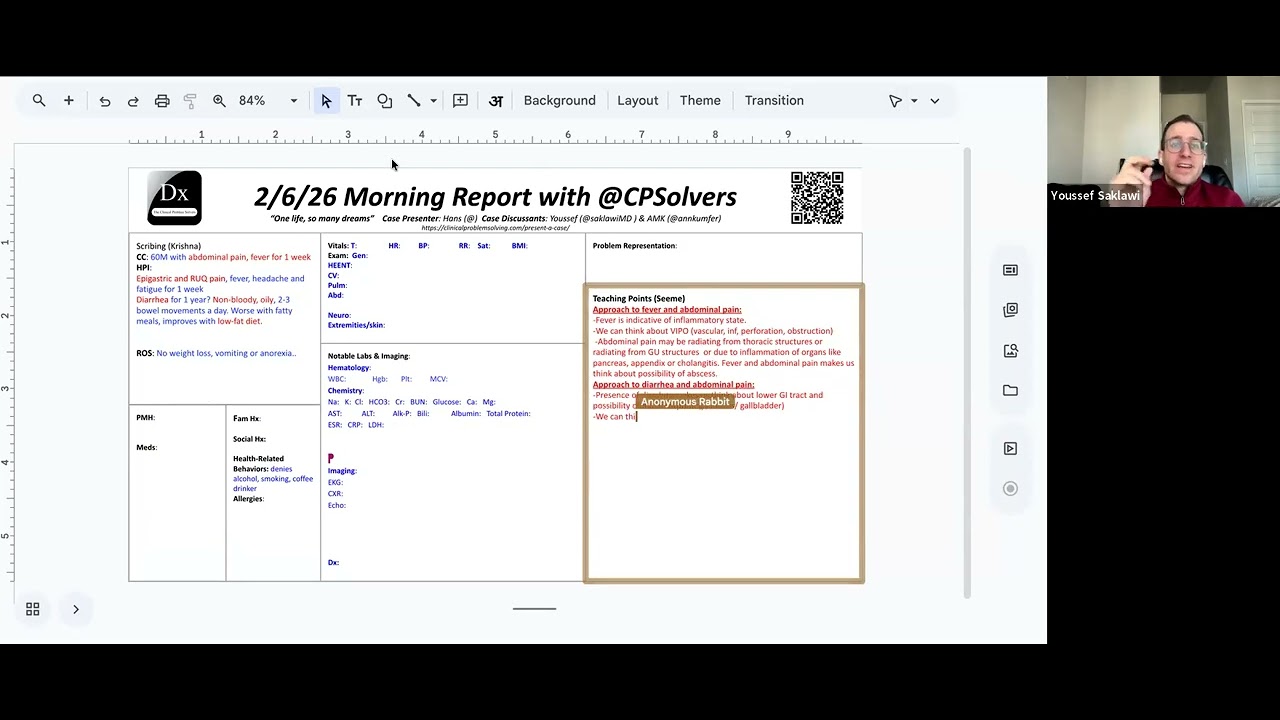This screenshot has height=720, width=1280.
Task: Select the line tool
Action: click(414, 101)
